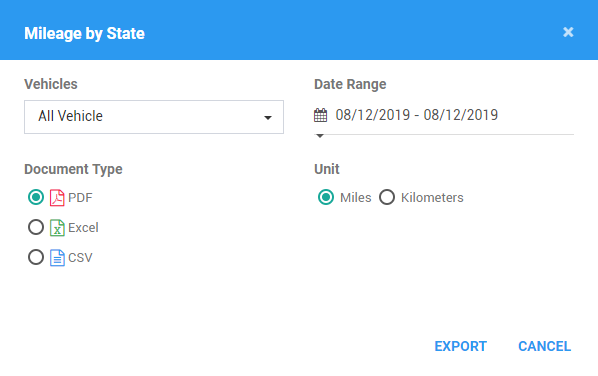This screenshot has width=598, height=376.
Task: Click the Excel spreadsheet icon
Action: (x=57, y=228)
